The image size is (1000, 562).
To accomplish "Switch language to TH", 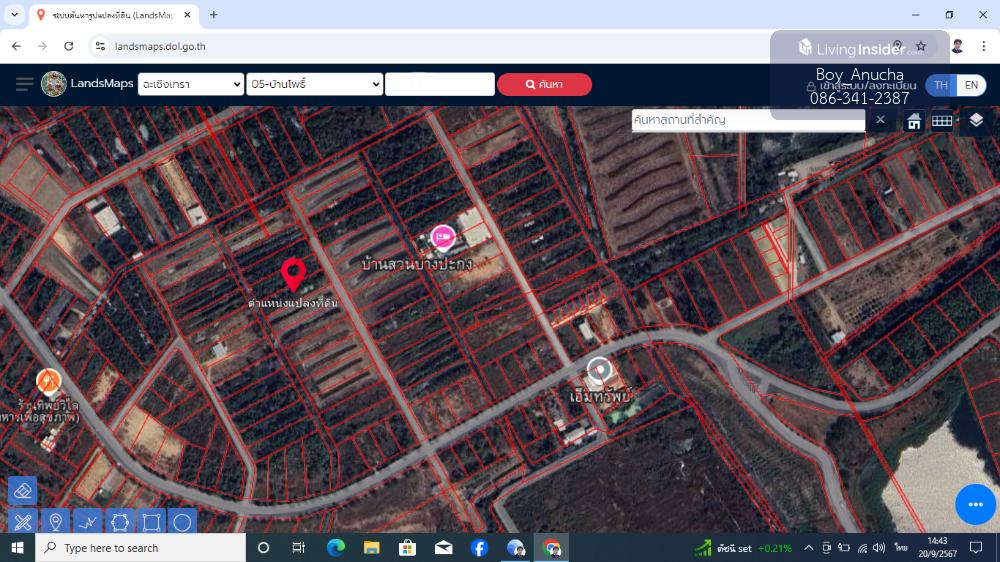I will pyautogui.click(x=940, y=85).
